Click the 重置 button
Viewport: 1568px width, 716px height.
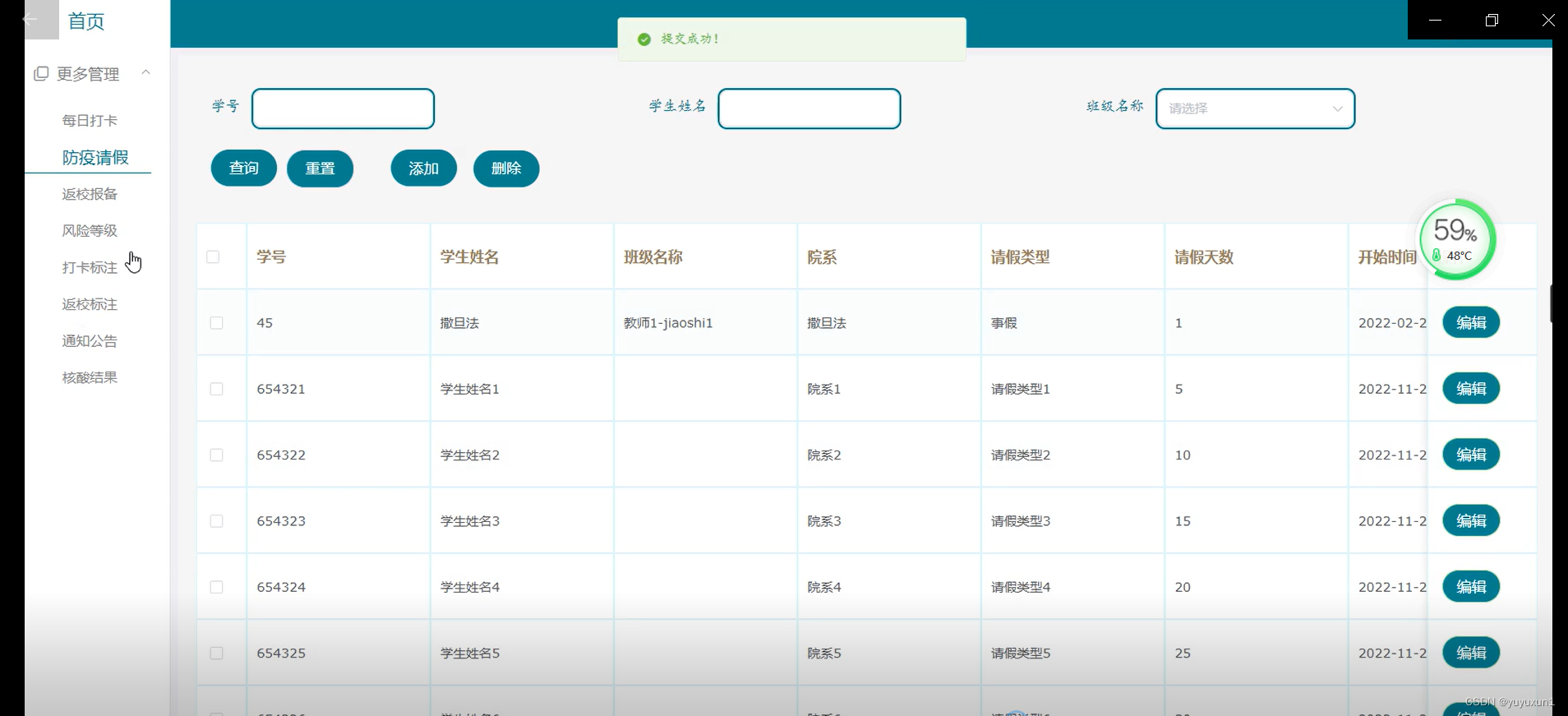coord(320,169)
